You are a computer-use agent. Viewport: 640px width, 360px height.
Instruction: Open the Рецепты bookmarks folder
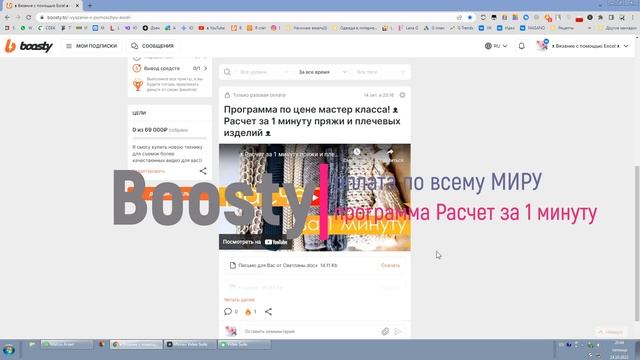click(x=562, y=28)
